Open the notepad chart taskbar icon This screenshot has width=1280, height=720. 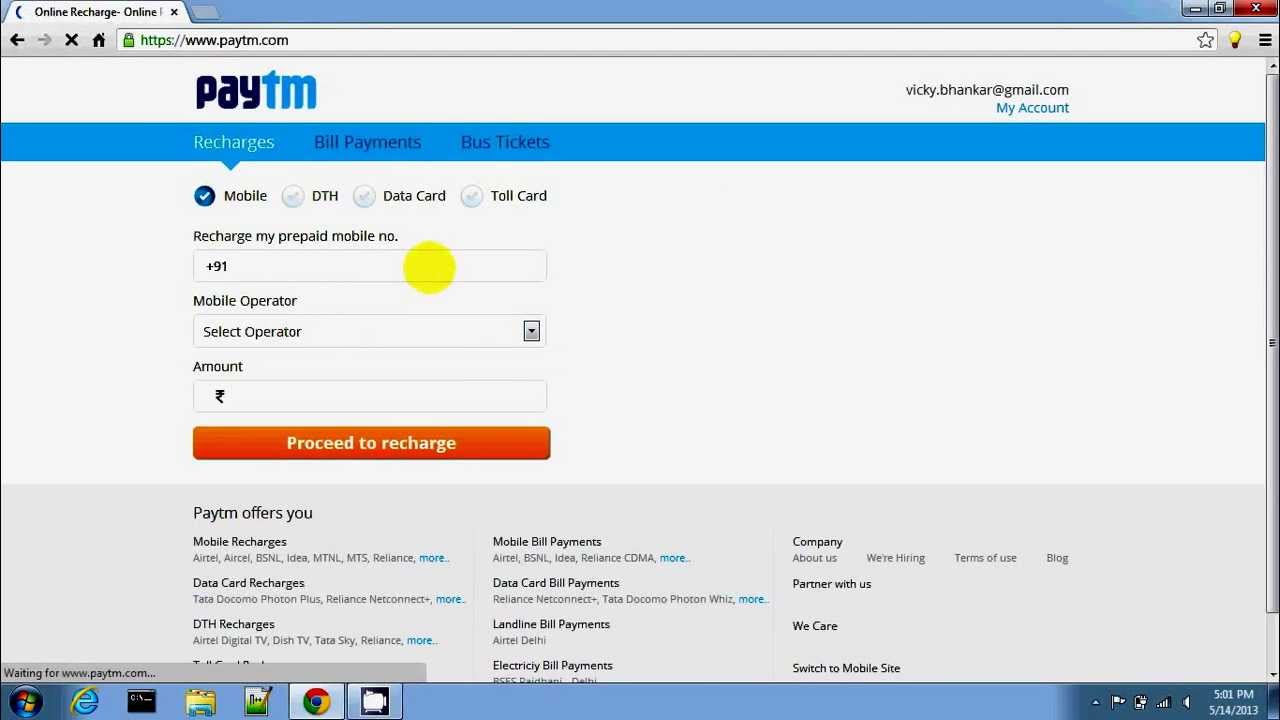pos(258,702)
